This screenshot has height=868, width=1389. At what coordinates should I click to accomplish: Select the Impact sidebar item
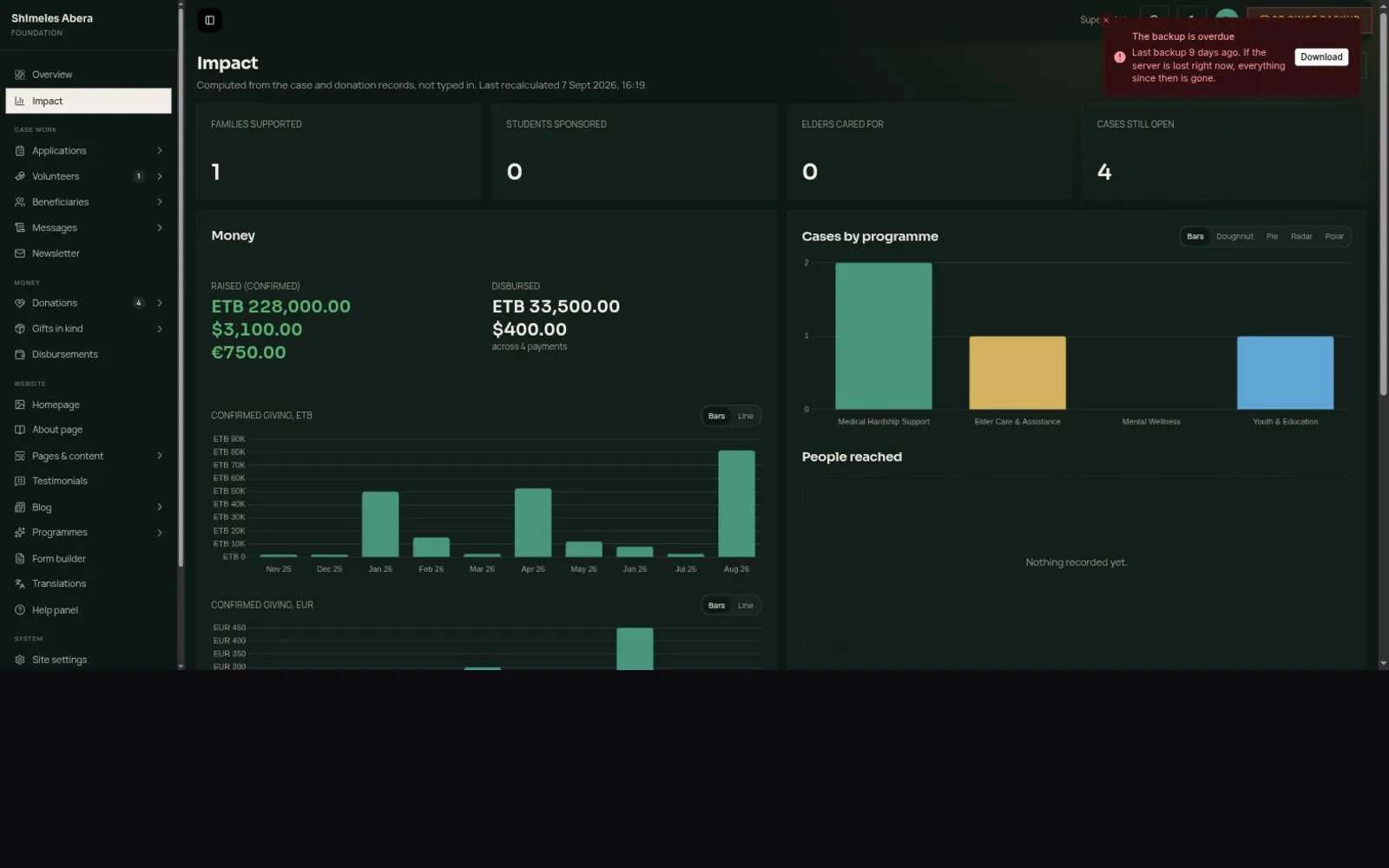coord(89,101)
